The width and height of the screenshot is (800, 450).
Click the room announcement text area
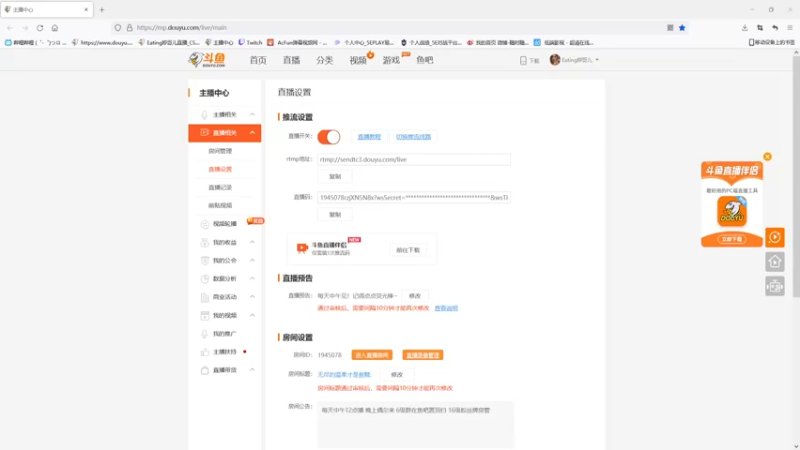[x=416, y=424]
